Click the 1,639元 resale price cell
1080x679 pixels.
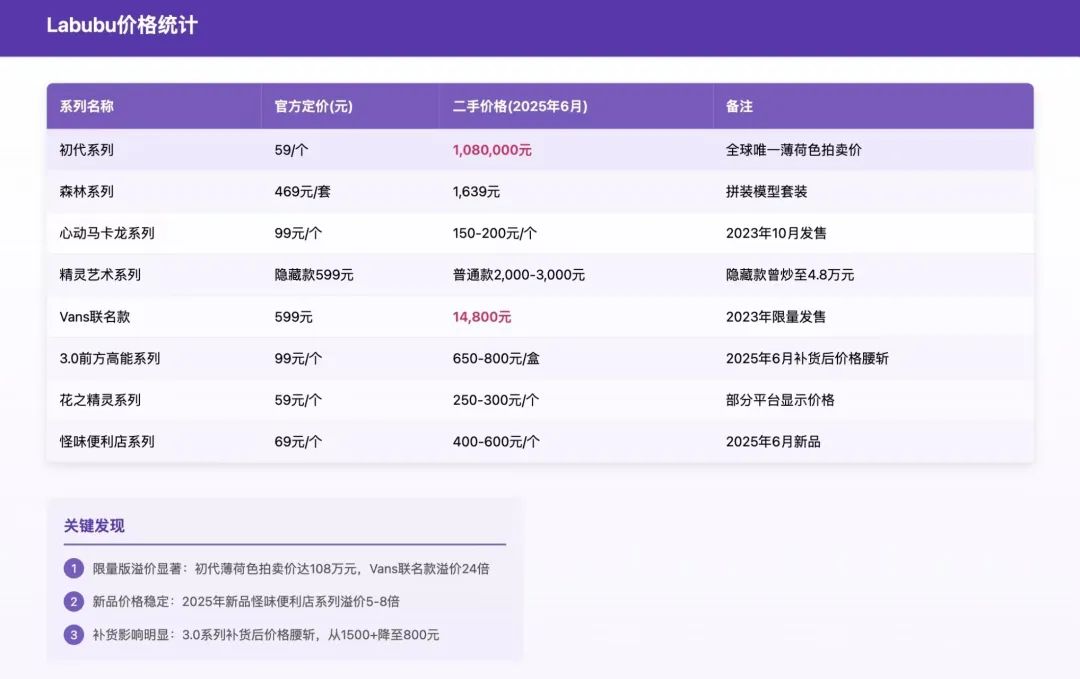coord(476,191)
